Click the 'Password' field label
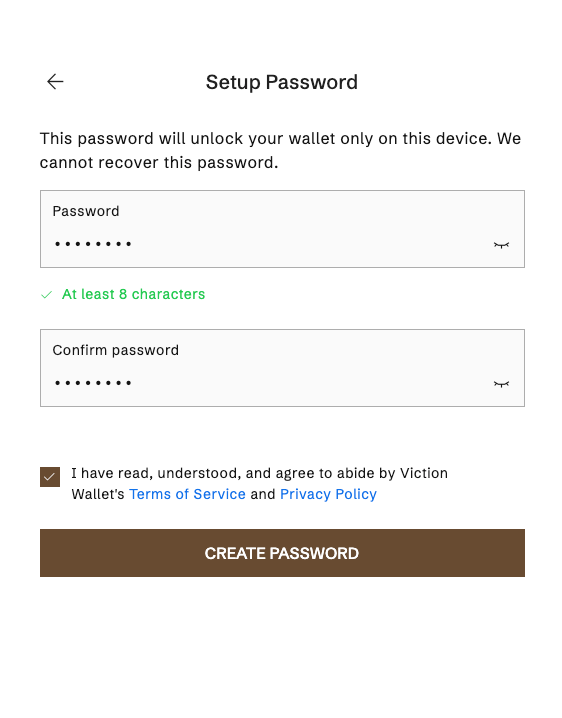 (86, 211)
